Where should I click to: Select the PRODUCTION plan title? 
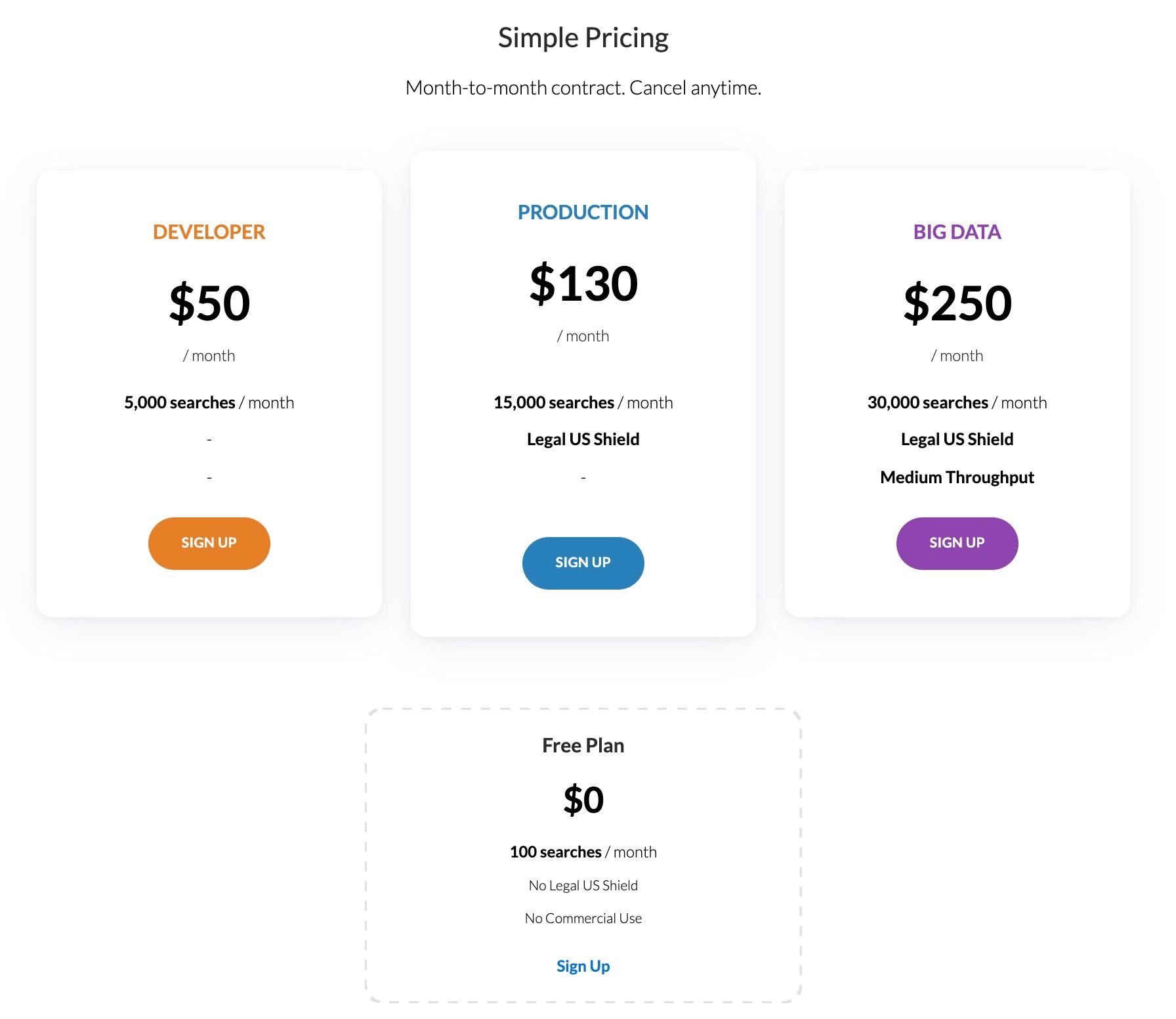583,212
